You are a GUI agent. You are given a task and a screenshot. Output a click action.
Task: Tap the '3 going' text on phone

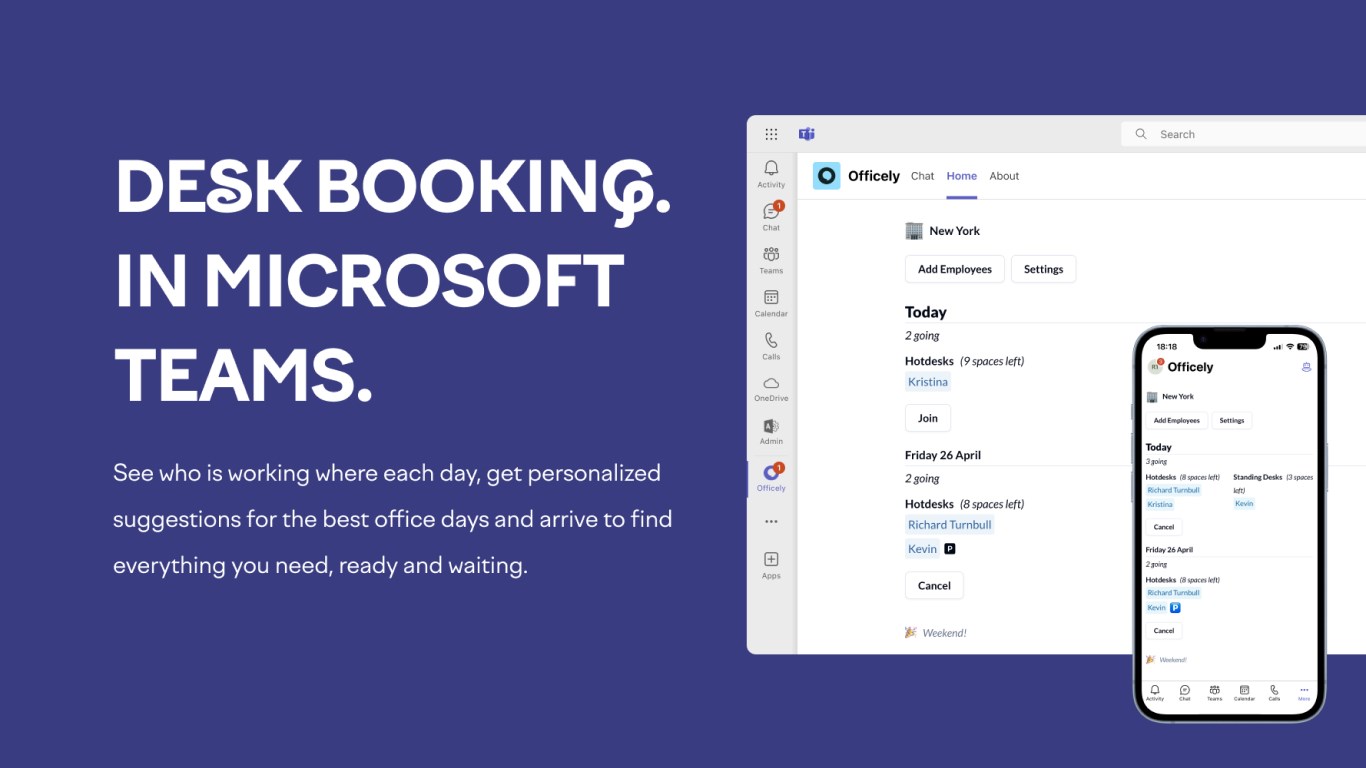[1157, 462]
